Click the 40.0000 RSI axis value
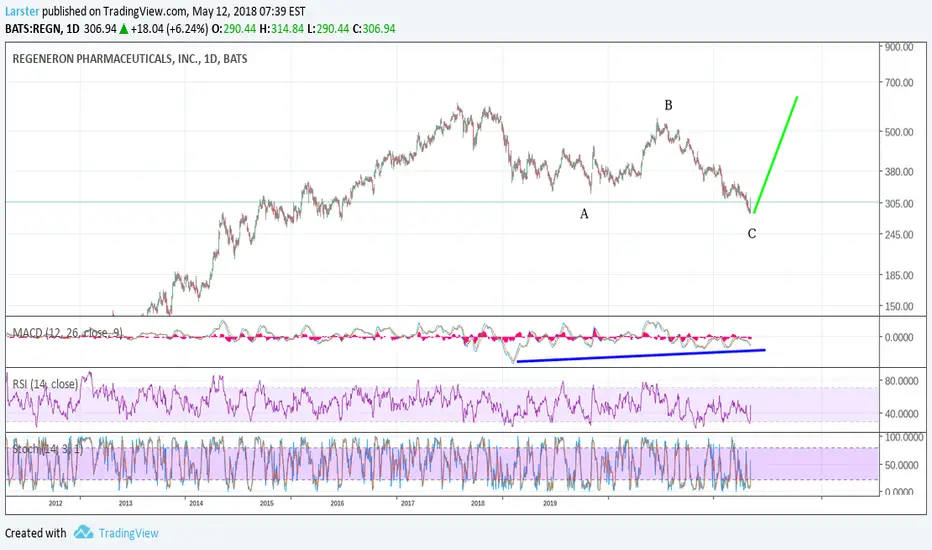 click(902, 413)
